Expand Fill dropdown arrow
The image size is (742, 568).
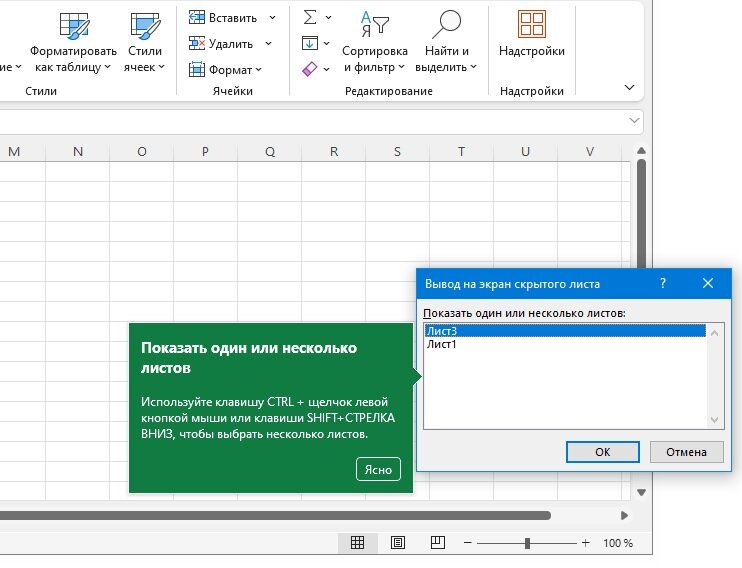(327, 44)
